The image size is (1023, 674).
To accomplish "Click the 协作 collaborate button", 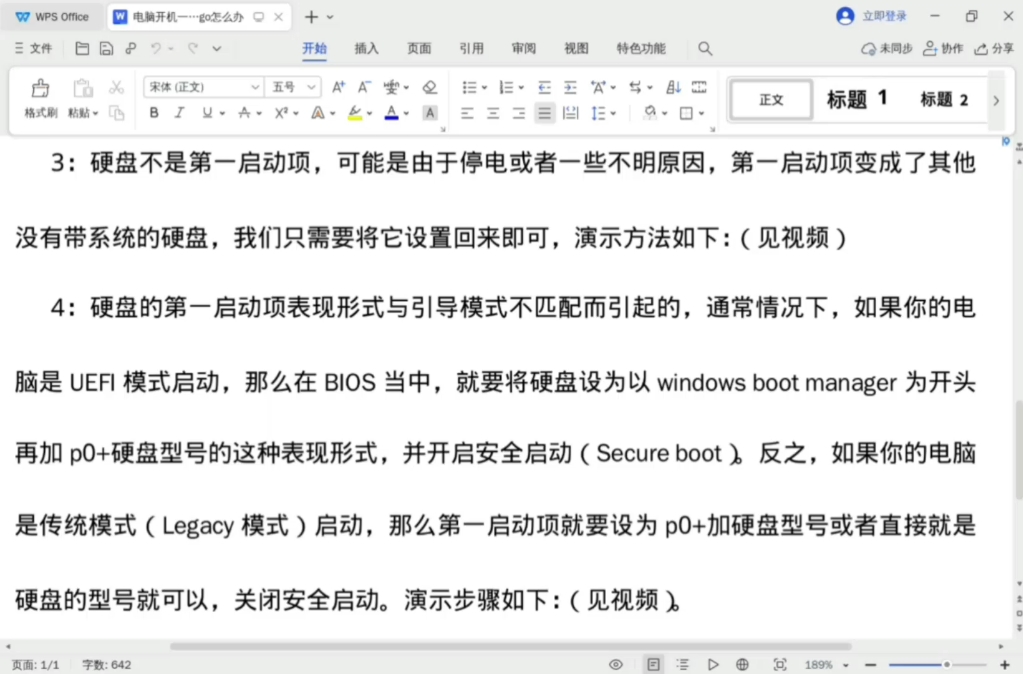I will (943, 48).
